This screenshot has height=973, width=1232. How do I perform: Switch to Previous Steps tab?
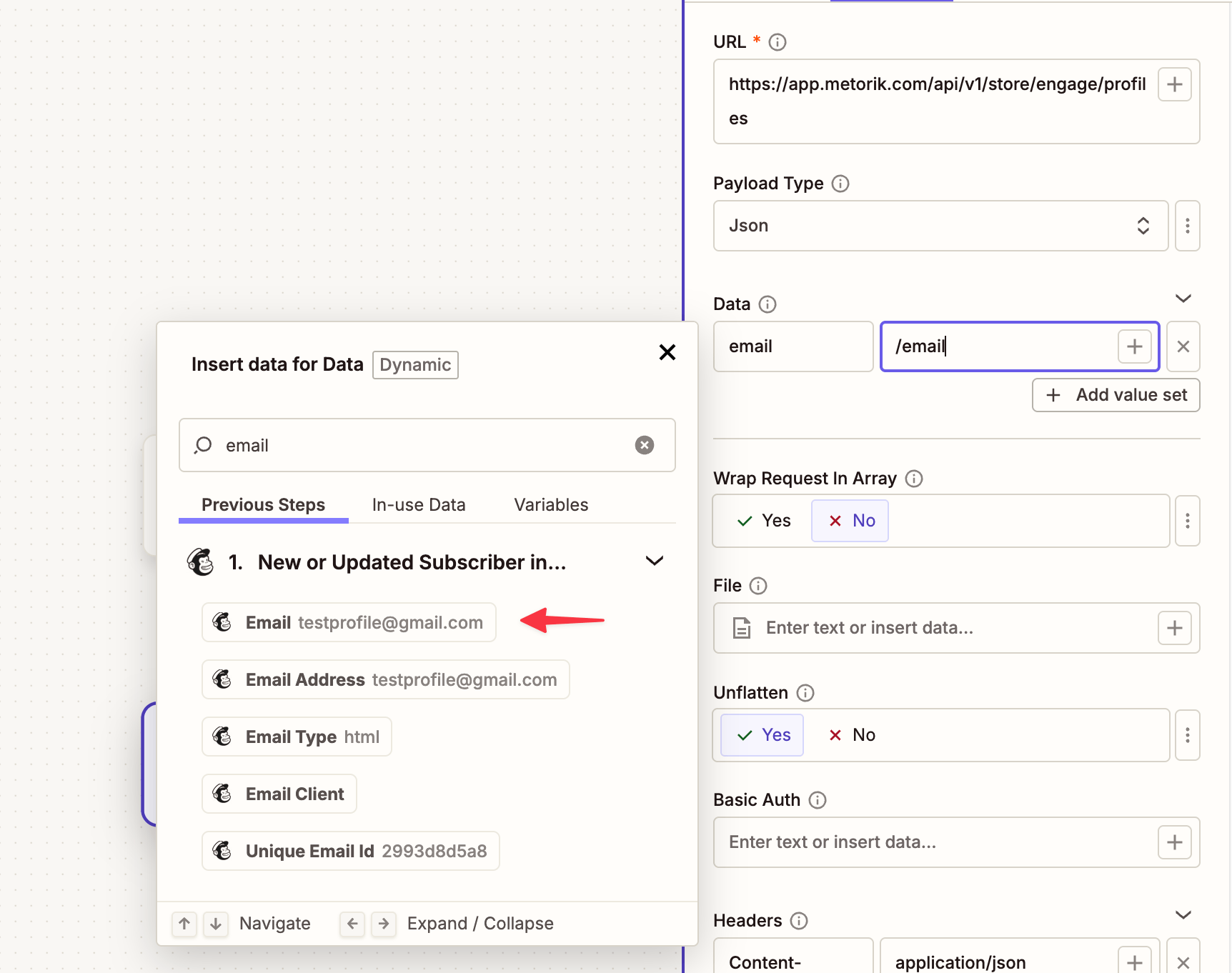pyautogui.click(x=263, y=505)
